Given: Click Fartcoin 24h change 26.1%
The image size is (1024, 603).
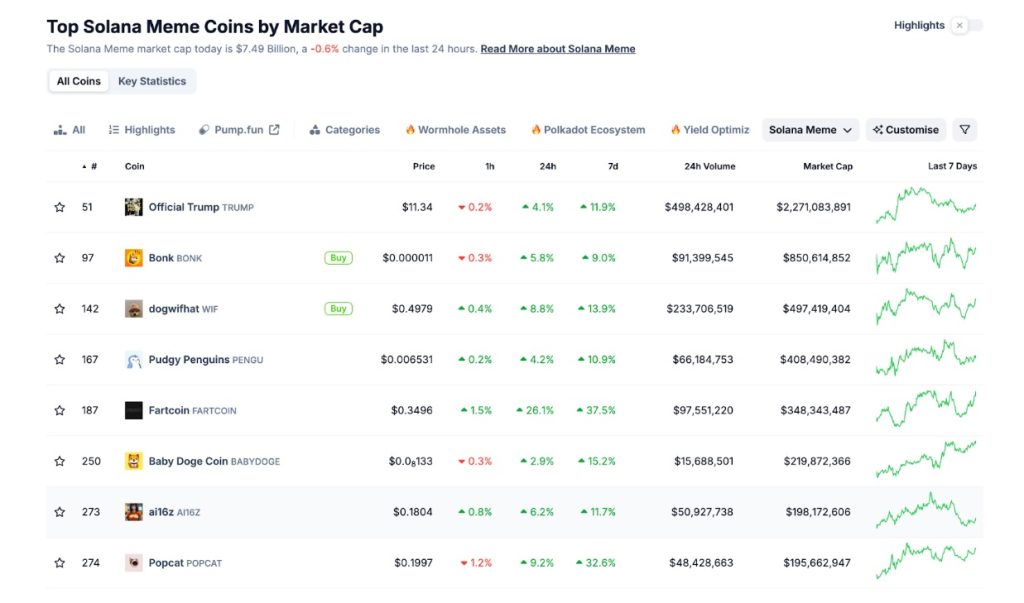Looking at the screenshot, I should tap(535, 410).
